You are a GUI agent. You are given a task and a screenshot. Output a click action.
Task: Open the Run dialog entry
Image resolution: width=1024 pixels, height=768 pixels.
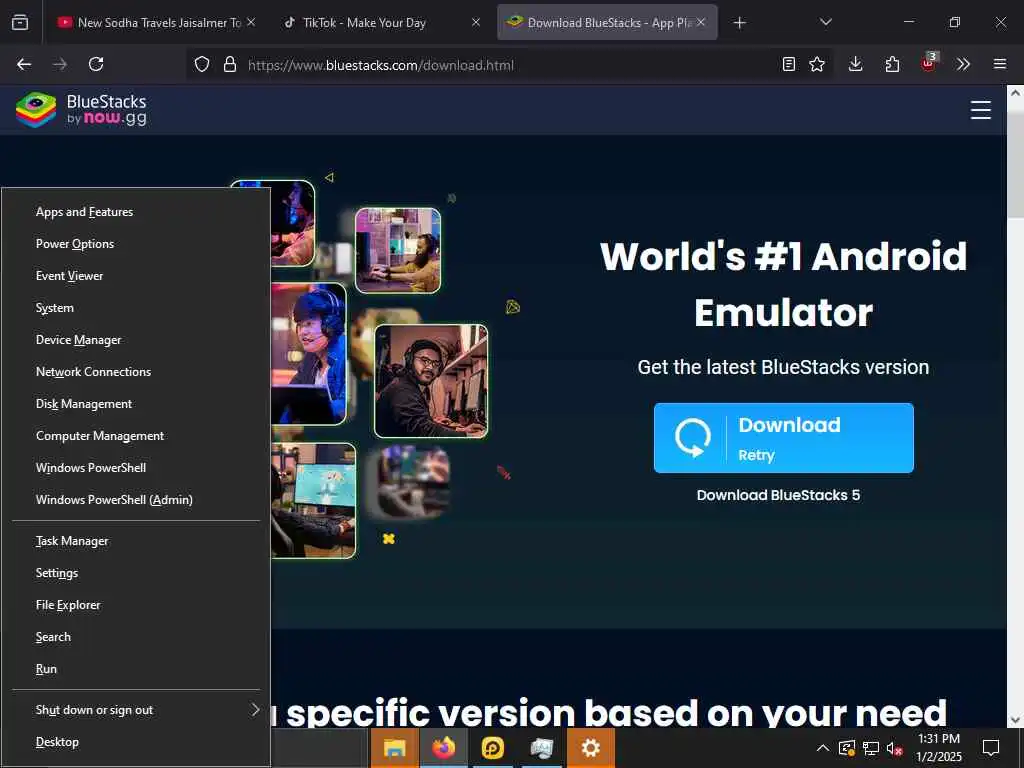point(136,669)
